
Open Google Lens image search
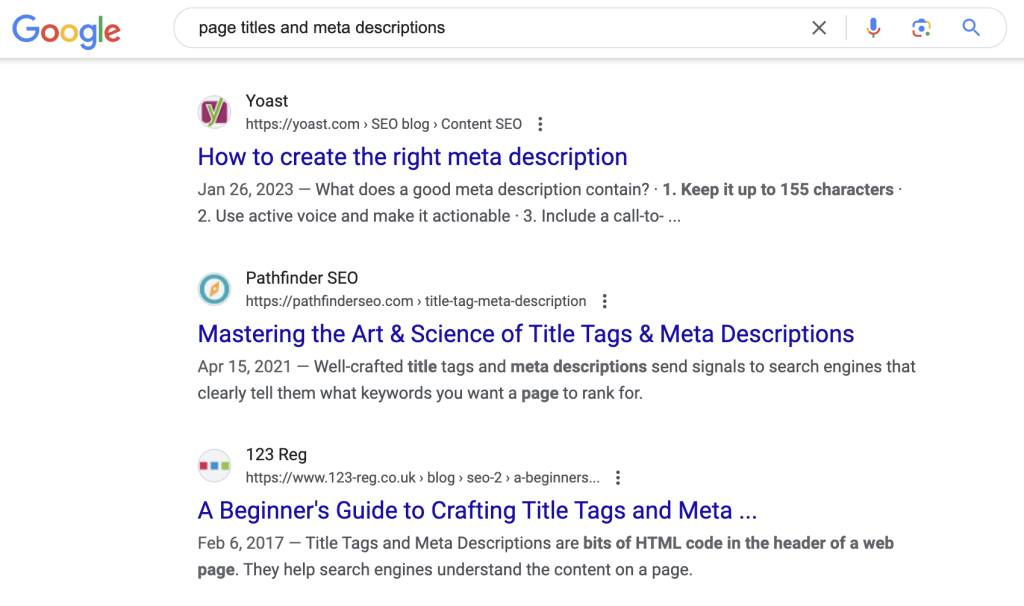click(922, 28)
